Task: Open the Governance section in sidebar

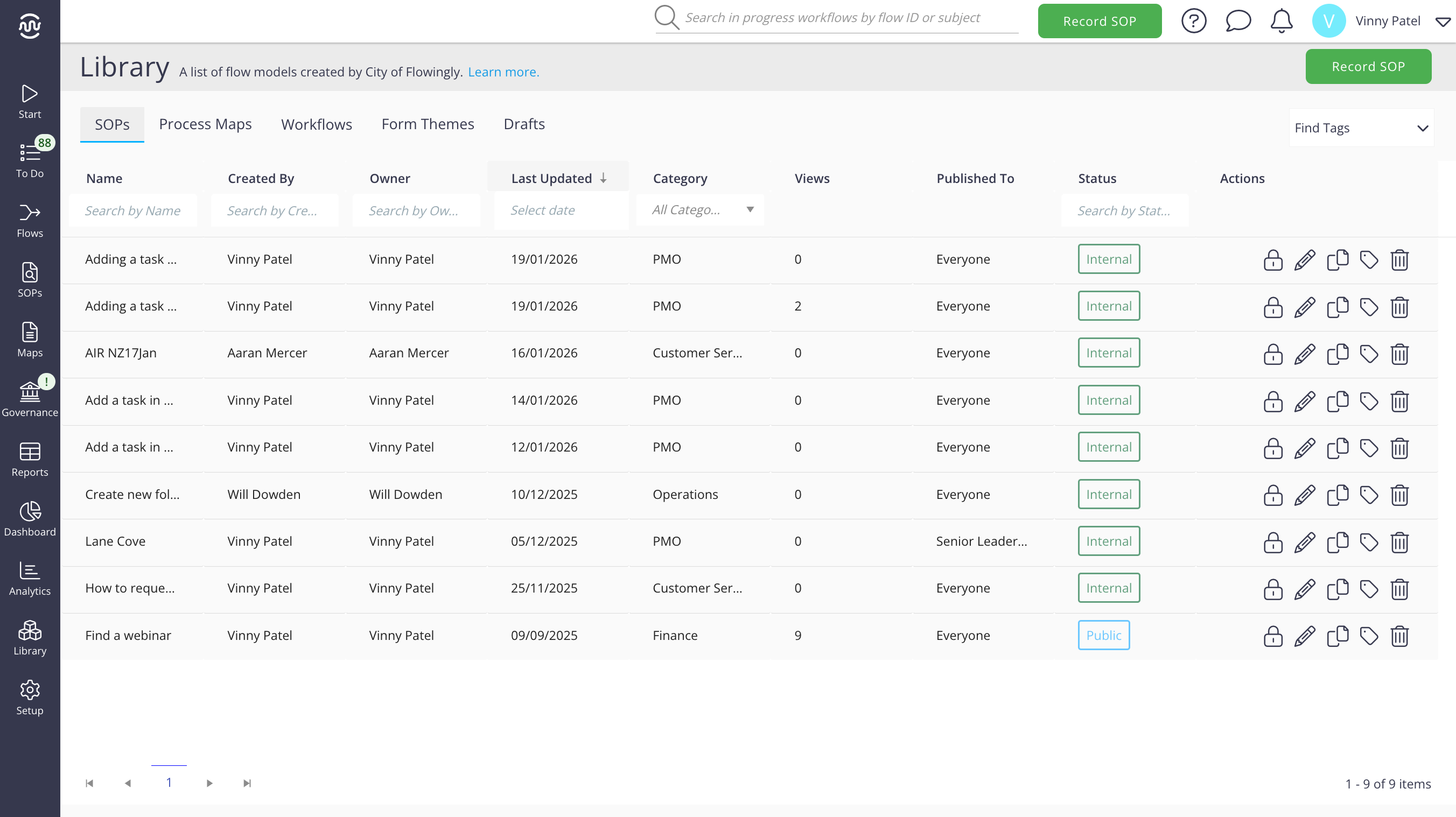Action: [x=30, y=398]
